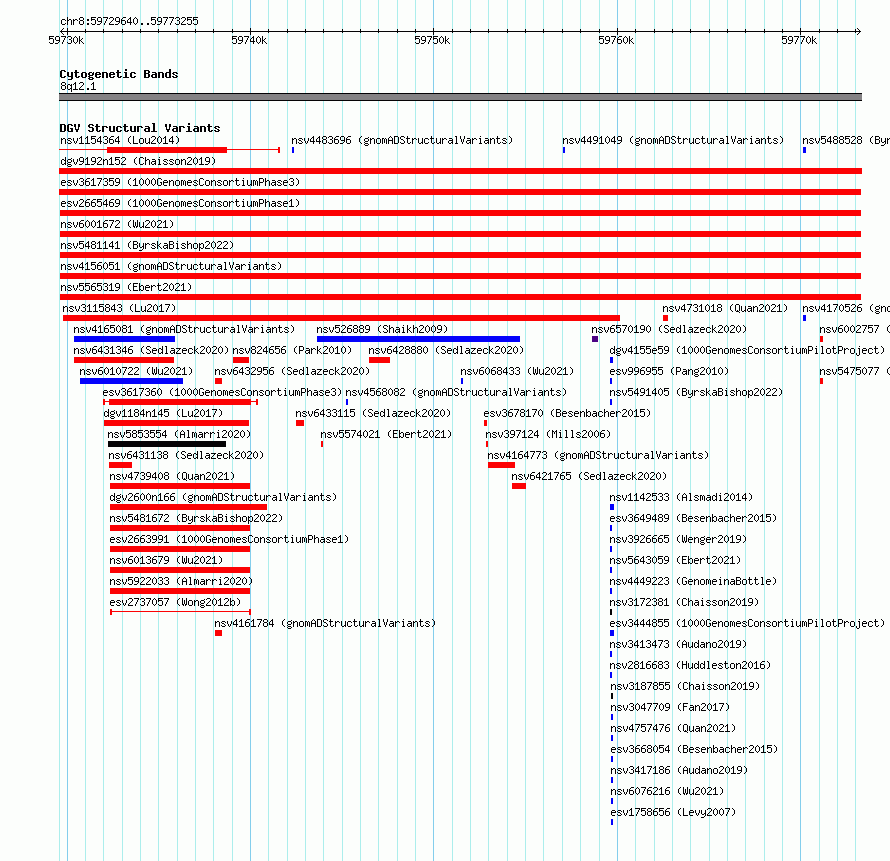This screenshot has width=890, height=861.
Task: Open nsv4165081 (gnomADStructuralVariants) variant
Action: pyautogui.click(x=184, y=329)
